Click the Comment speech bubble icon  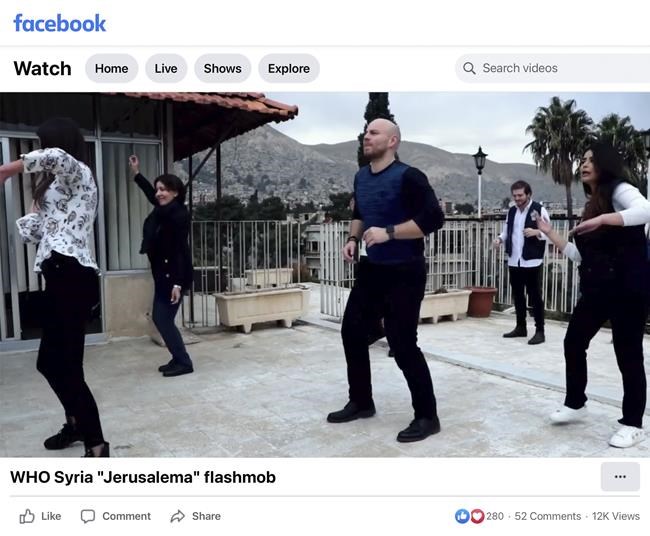coord(87,516)
